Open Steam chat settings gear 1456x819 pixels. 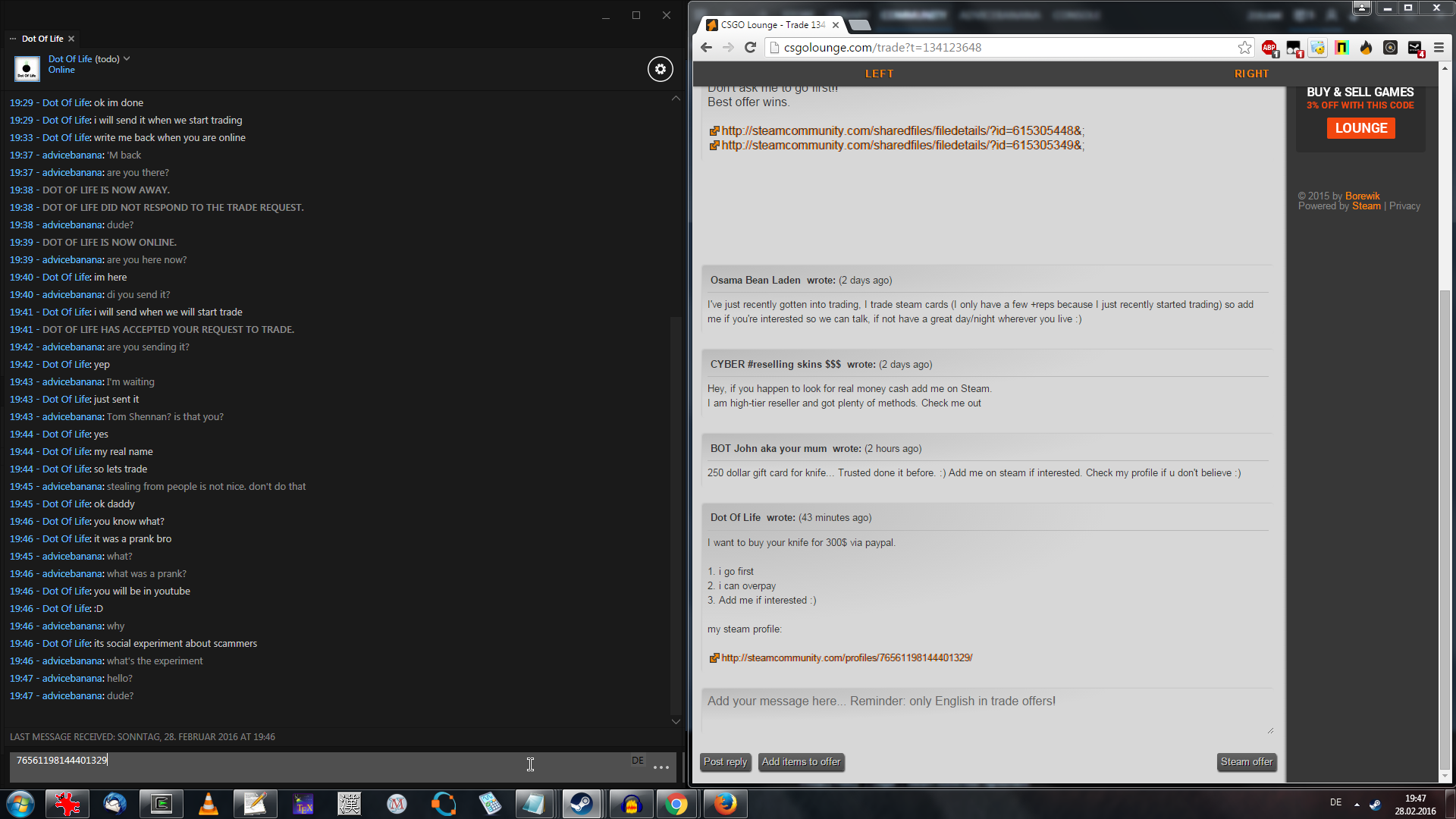[660, 69]
